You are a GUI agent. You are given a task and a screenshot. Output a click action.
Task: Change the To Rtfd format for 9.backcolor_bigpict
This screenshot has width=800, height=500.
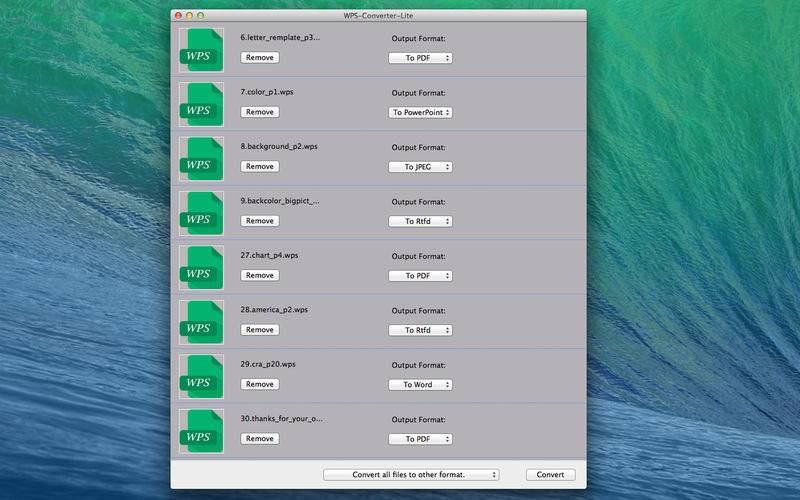pos(420,221)
